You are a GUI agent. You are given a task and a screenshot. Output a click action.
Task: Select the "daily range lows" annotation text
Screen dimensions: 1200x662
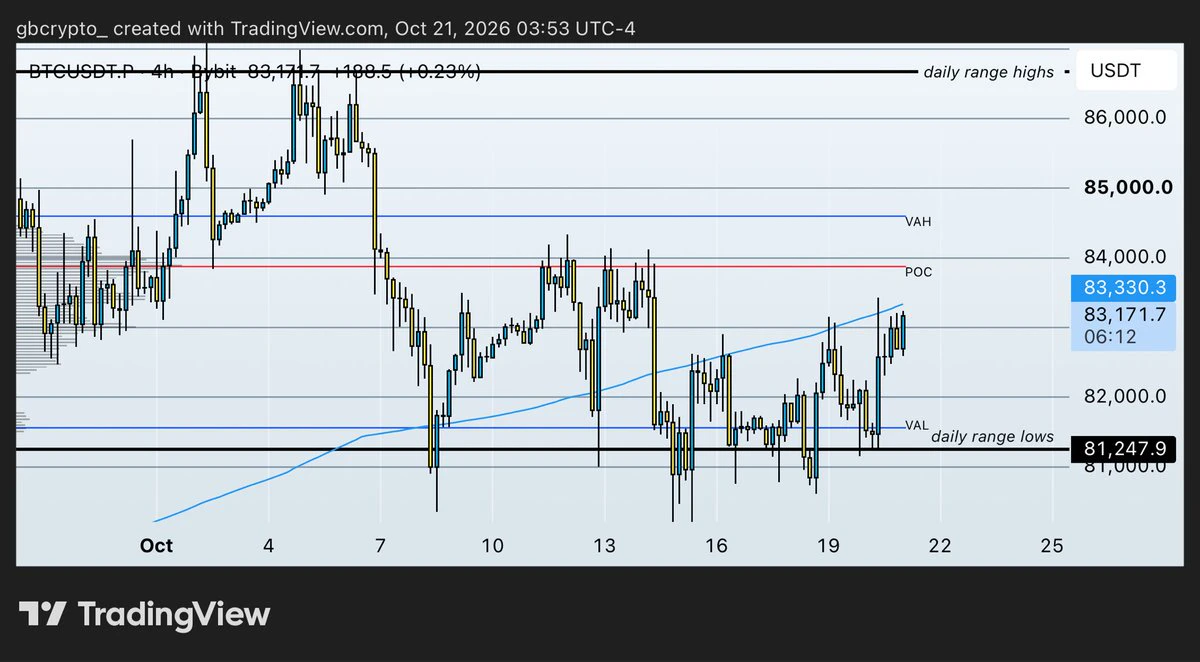(992, 437)
